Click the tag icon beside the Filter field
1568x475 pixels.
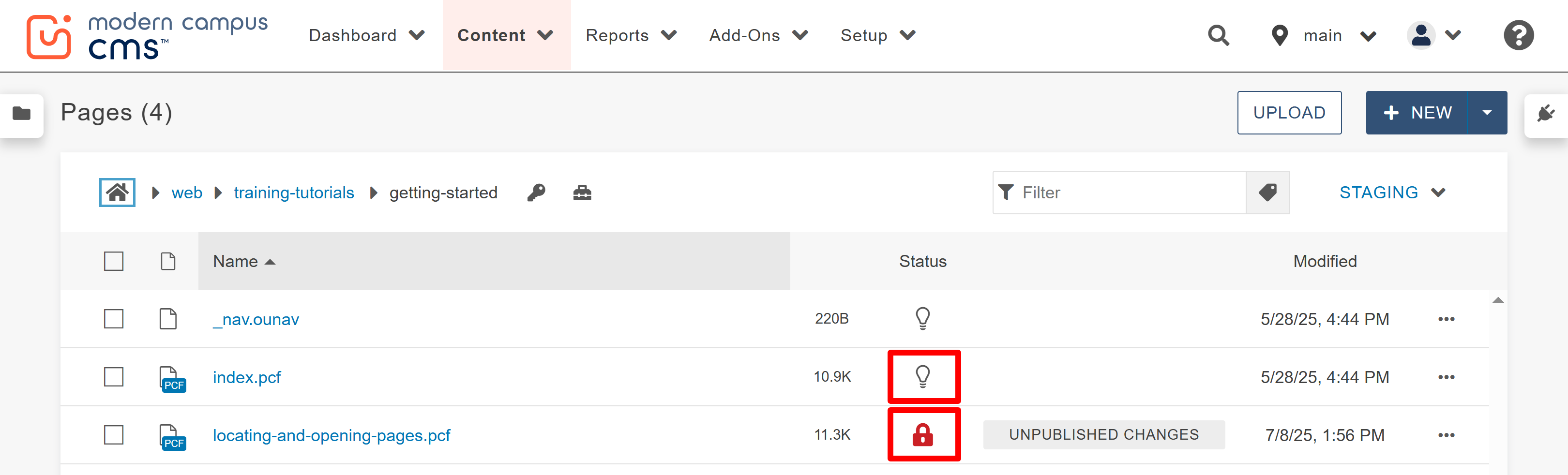point(1268,192)
